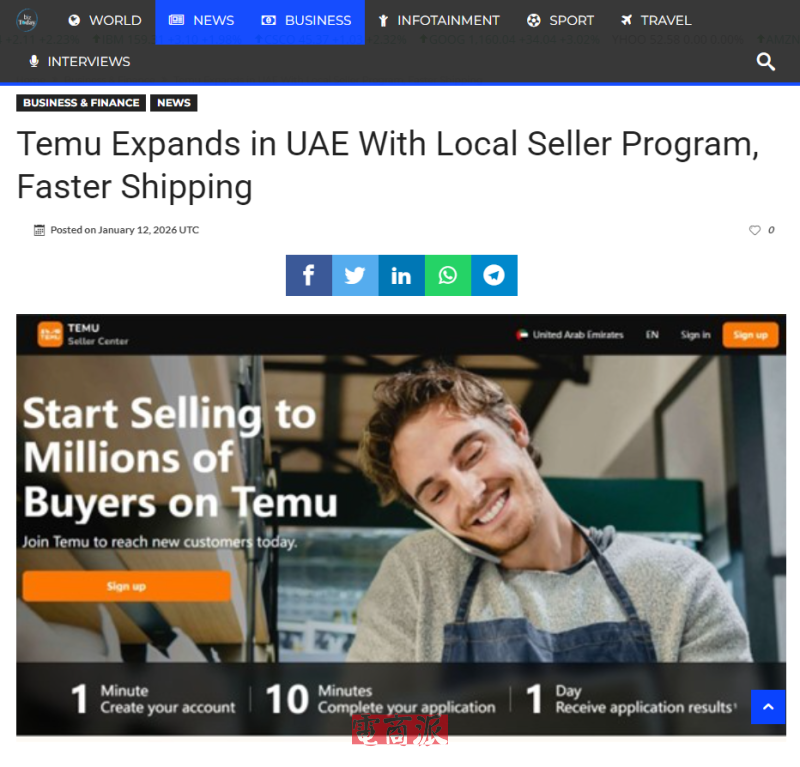Select the Business & Finance category tag

pyautogui.click(x=81, y=103)
